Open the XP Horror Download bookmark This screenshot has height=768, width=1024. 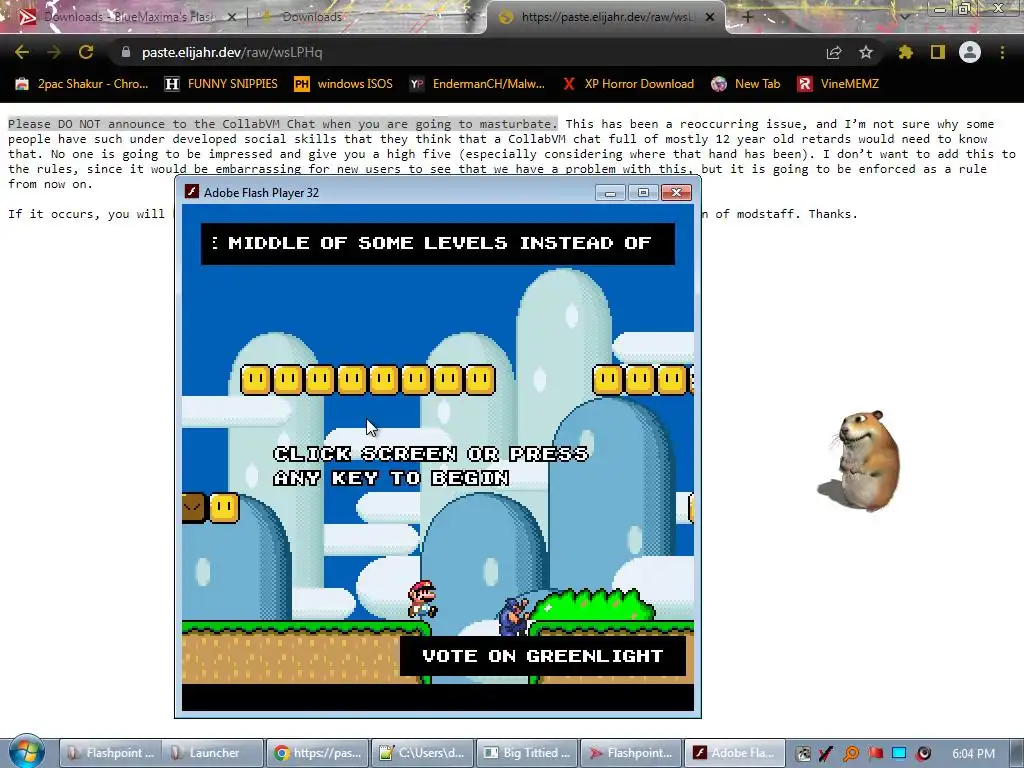pos(629,84)
